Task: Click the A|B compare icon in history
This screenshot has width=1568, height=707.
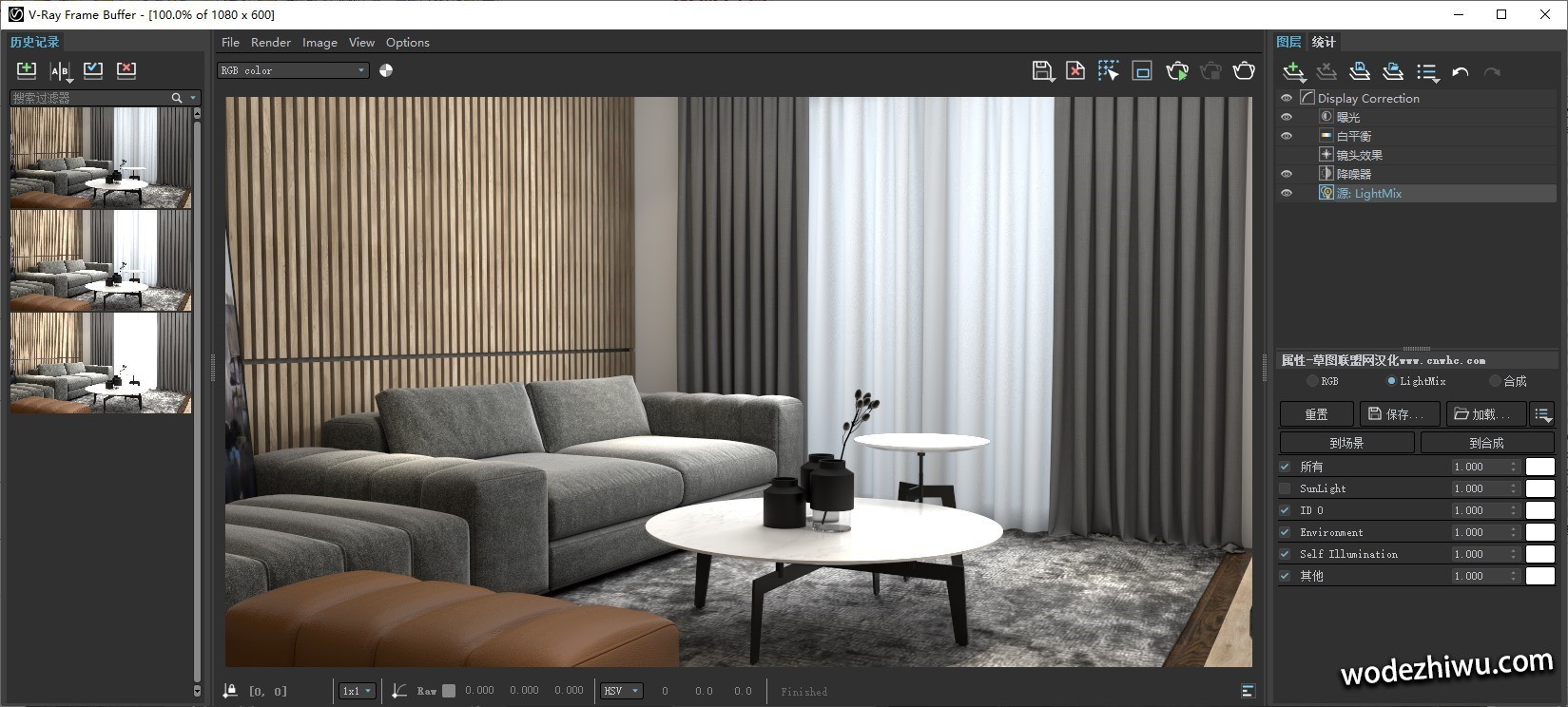Action: pyautogui.click(x=60, y=71)
